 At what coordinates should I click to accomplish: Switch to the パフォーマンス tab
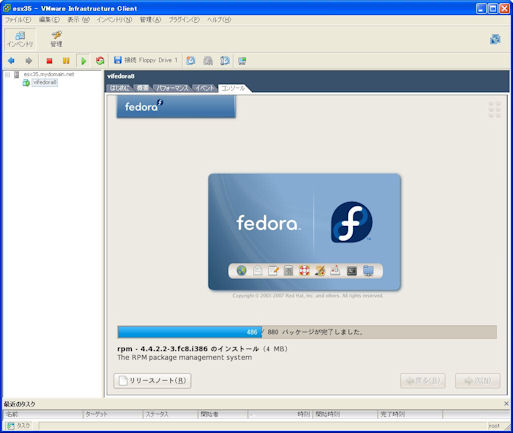click(x=172, y=88)
